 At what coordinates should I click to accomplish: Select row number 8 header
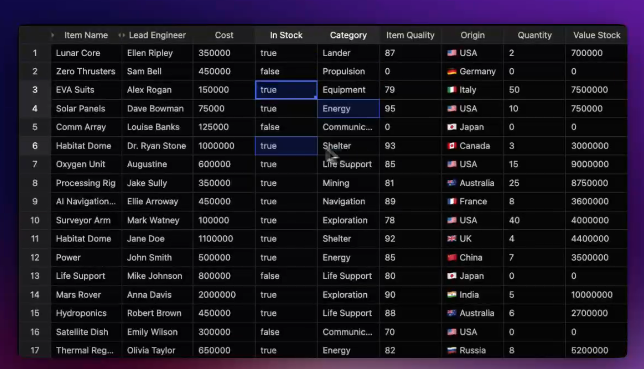pos(35,183)
